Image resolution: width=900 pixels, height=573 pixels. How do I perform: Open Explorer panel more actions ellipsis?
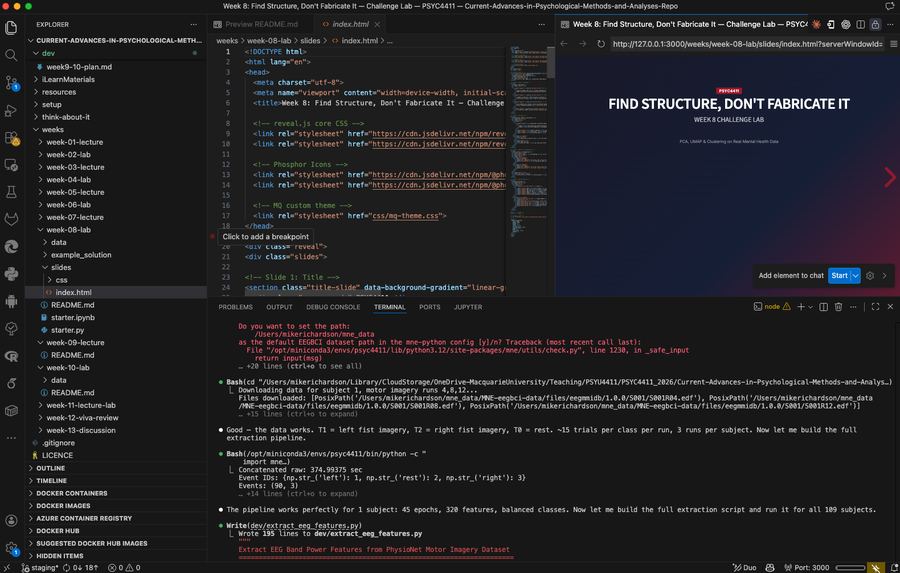[193, 24]
